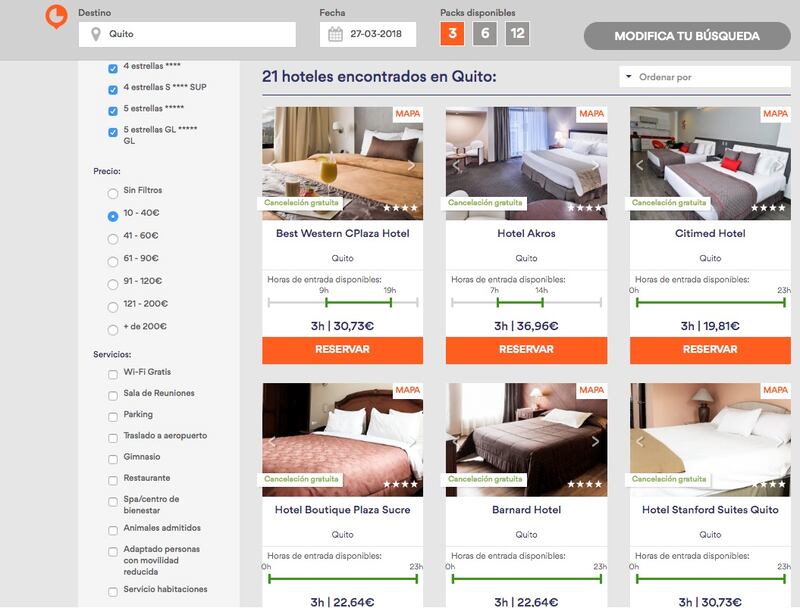The width and height of the screenshot is (800, 608).
Task: Select the 61 - 90€ price range
Action: [113, 262]
